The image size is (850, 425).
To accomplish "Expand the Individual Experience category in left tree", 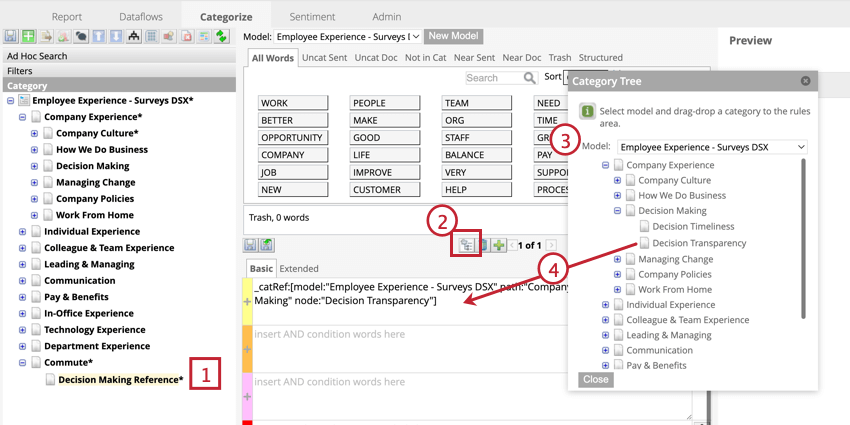I will (22, 231).
